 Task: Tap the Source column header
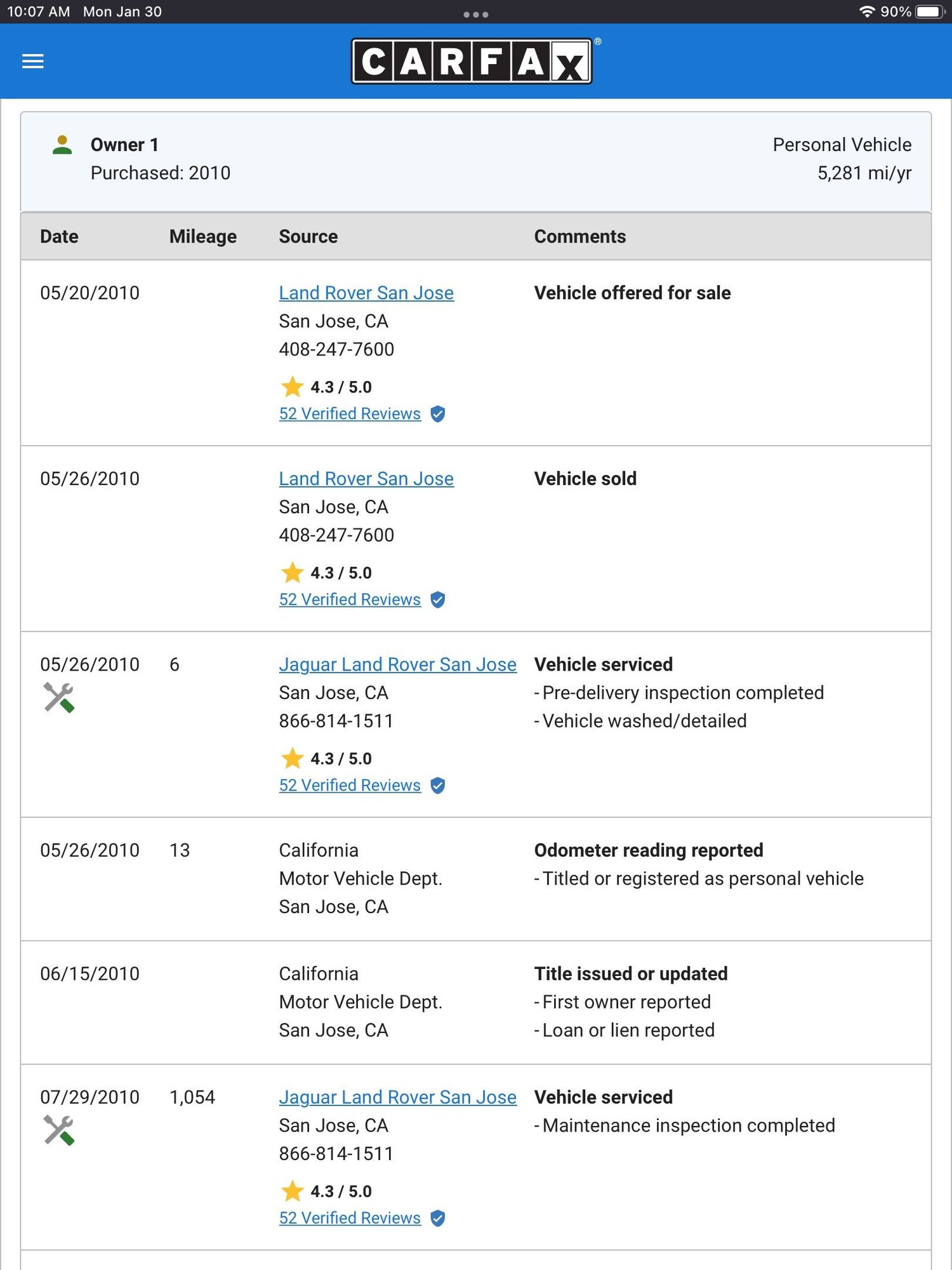click(308, 236)
